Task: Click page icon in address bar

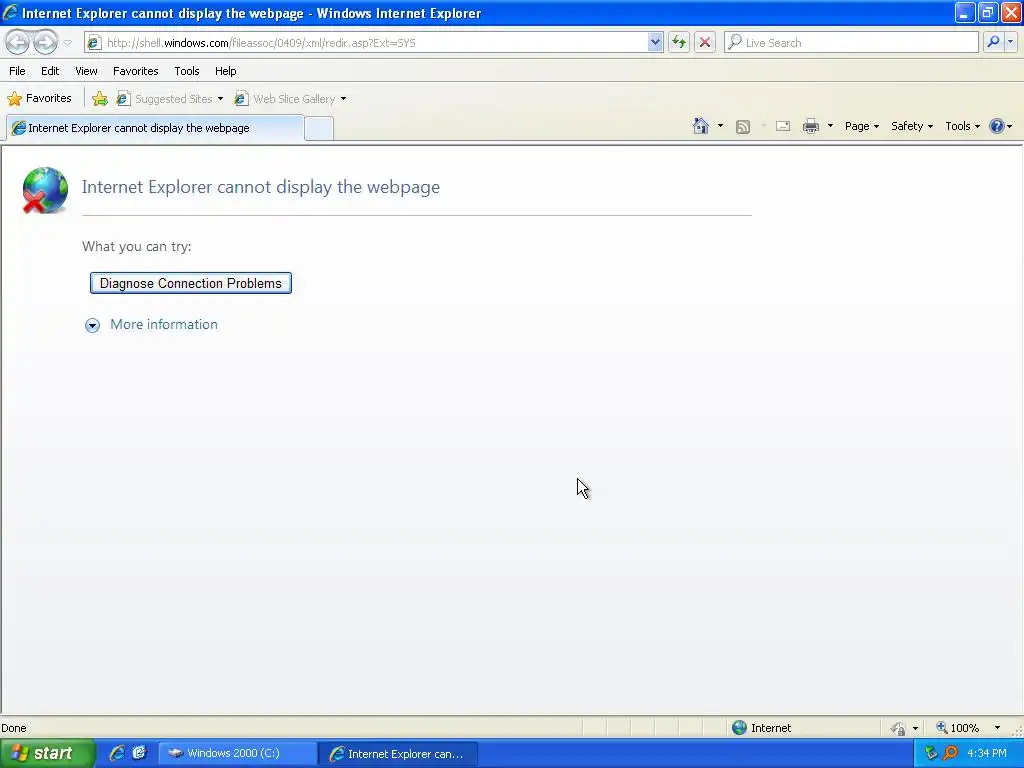Action: [x=95, y=42]
